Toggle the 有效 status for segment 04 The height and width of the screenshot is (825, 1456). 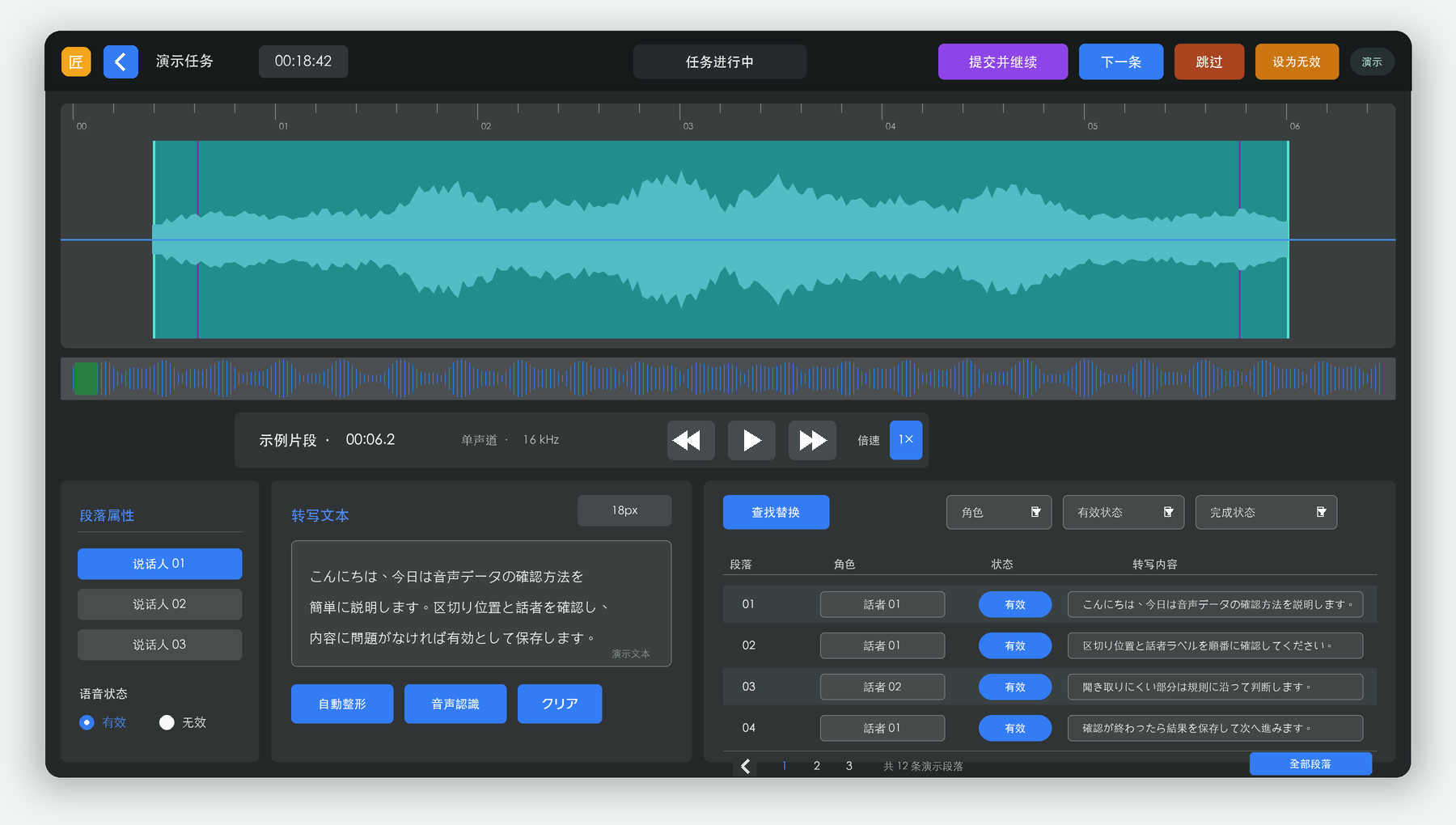[x=1015, y=729]
